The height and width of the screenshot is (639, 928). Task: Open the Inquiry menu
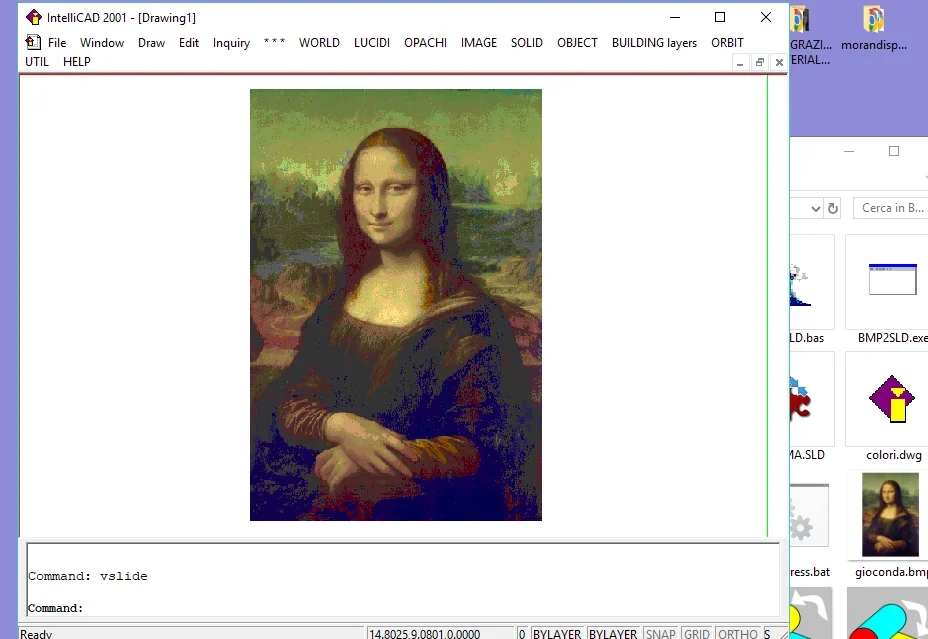[x=231, y=43]
